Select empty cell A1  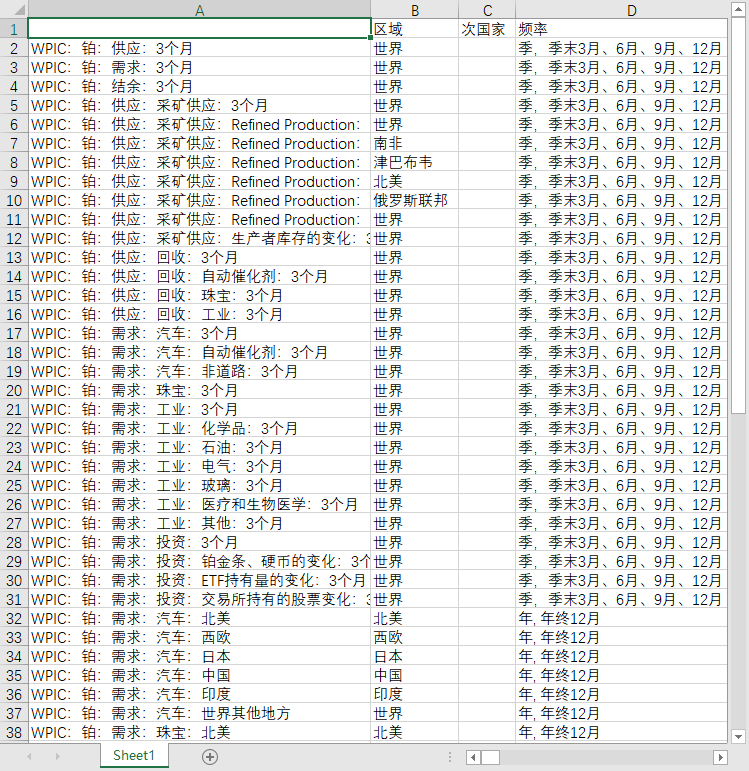point(199,29)
